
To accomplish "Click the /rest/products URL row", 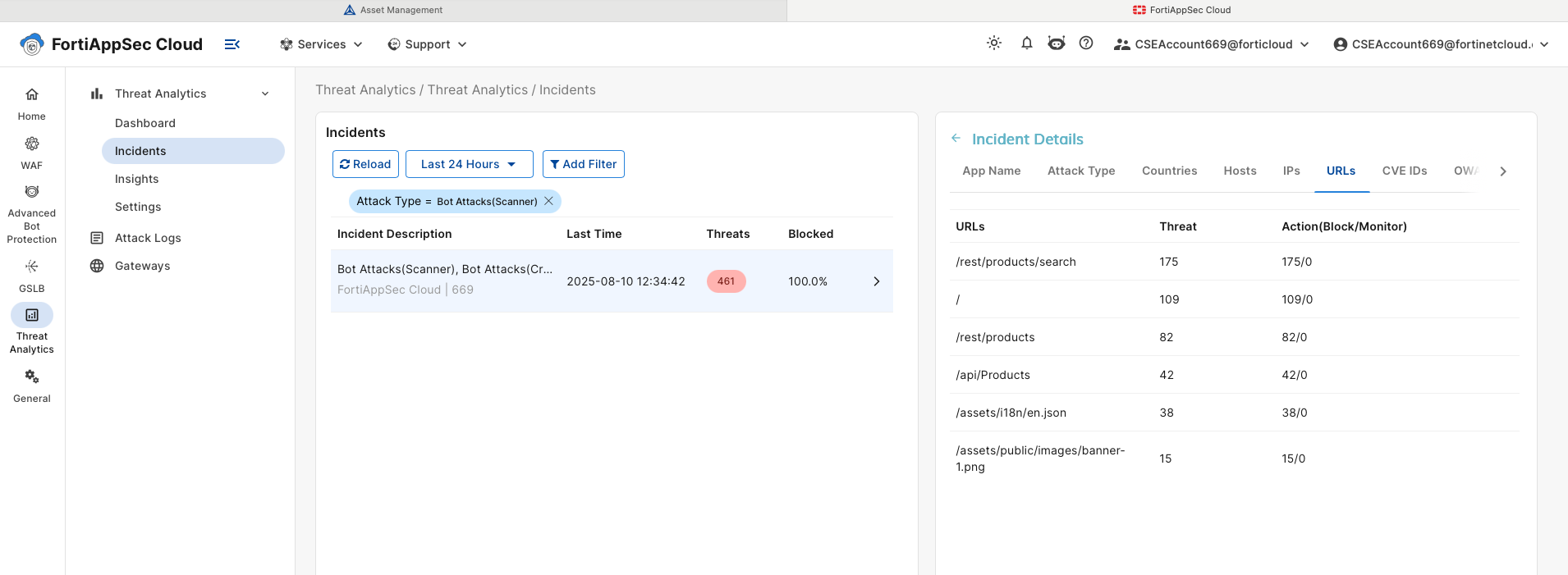I will tap(1234, 337).
